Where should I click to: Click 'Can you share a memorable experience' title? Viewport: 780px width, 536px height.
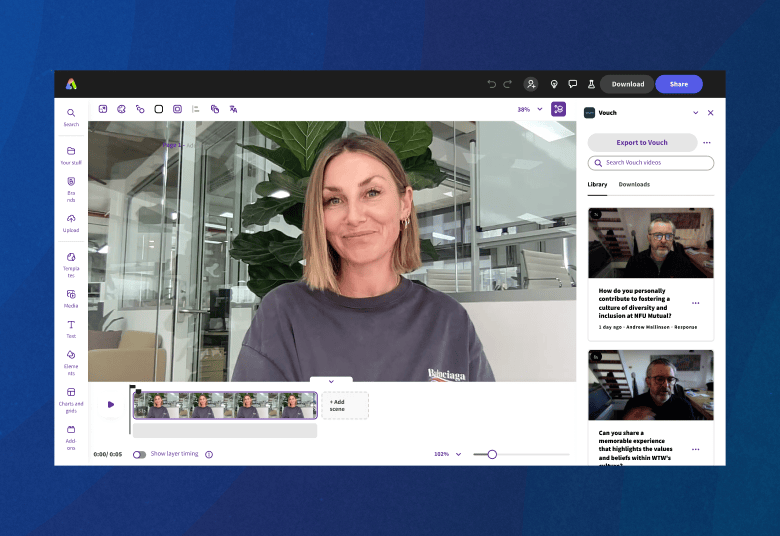pyautogui.click(x=635, y=447)
